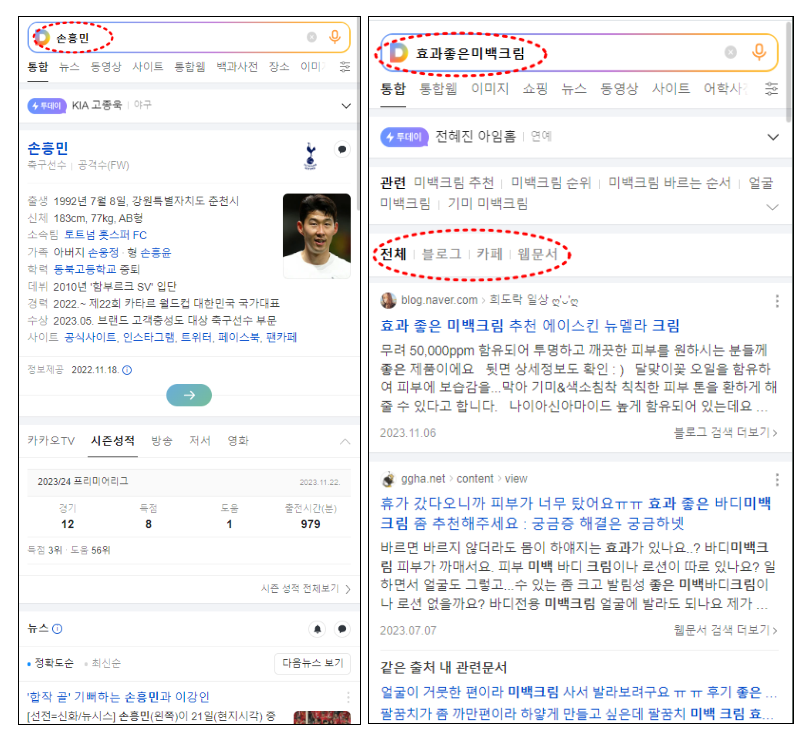Open search filter options in right panel

(771, 88)
